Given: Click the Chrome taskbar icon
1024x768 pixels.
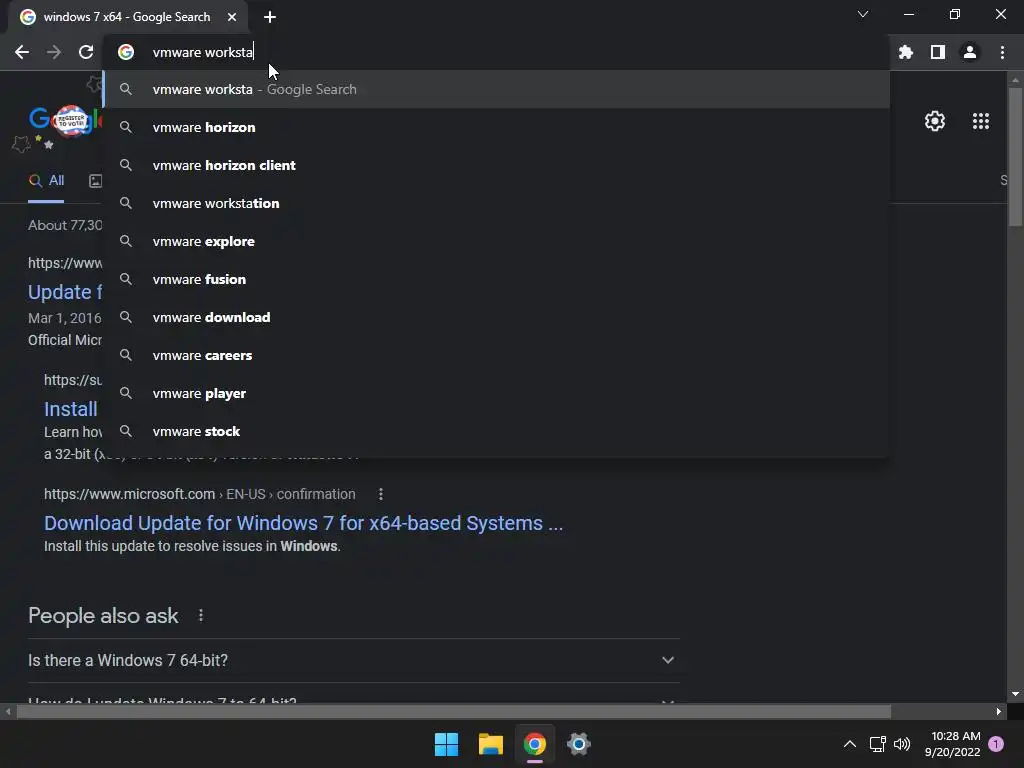Looking at the screenshot, I should click(535, 744).
